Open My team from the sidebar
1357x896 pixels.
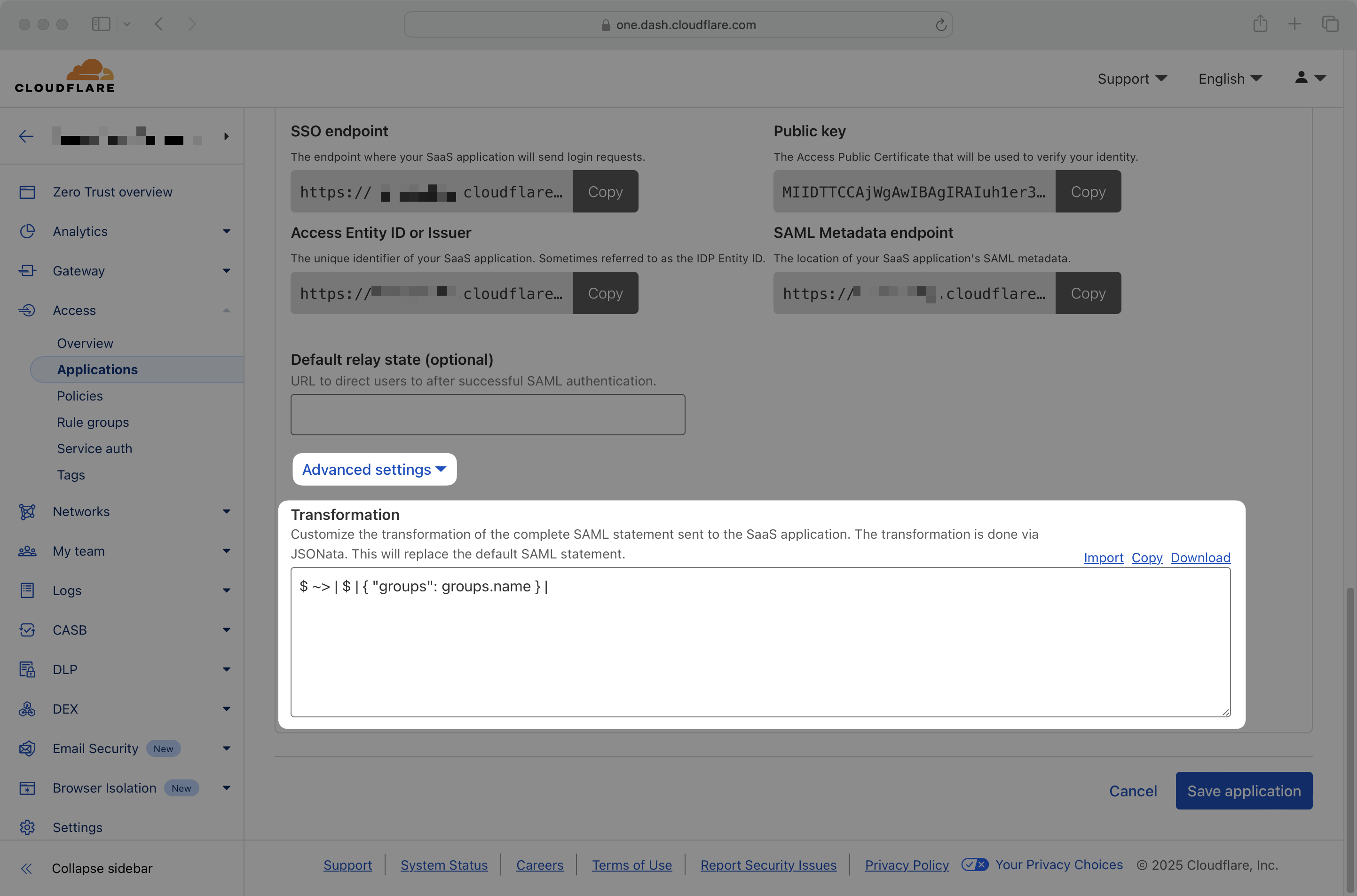point(79,551)
